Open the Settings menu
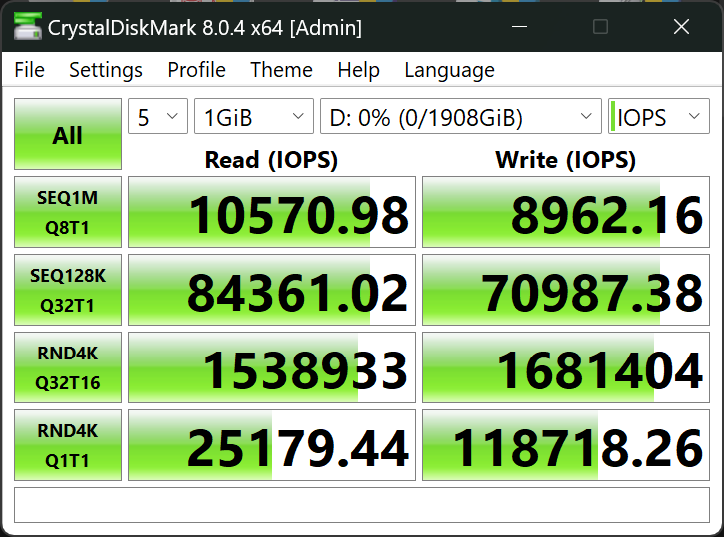The height and width of the screenshot is (537, 724). coord(106,70)
